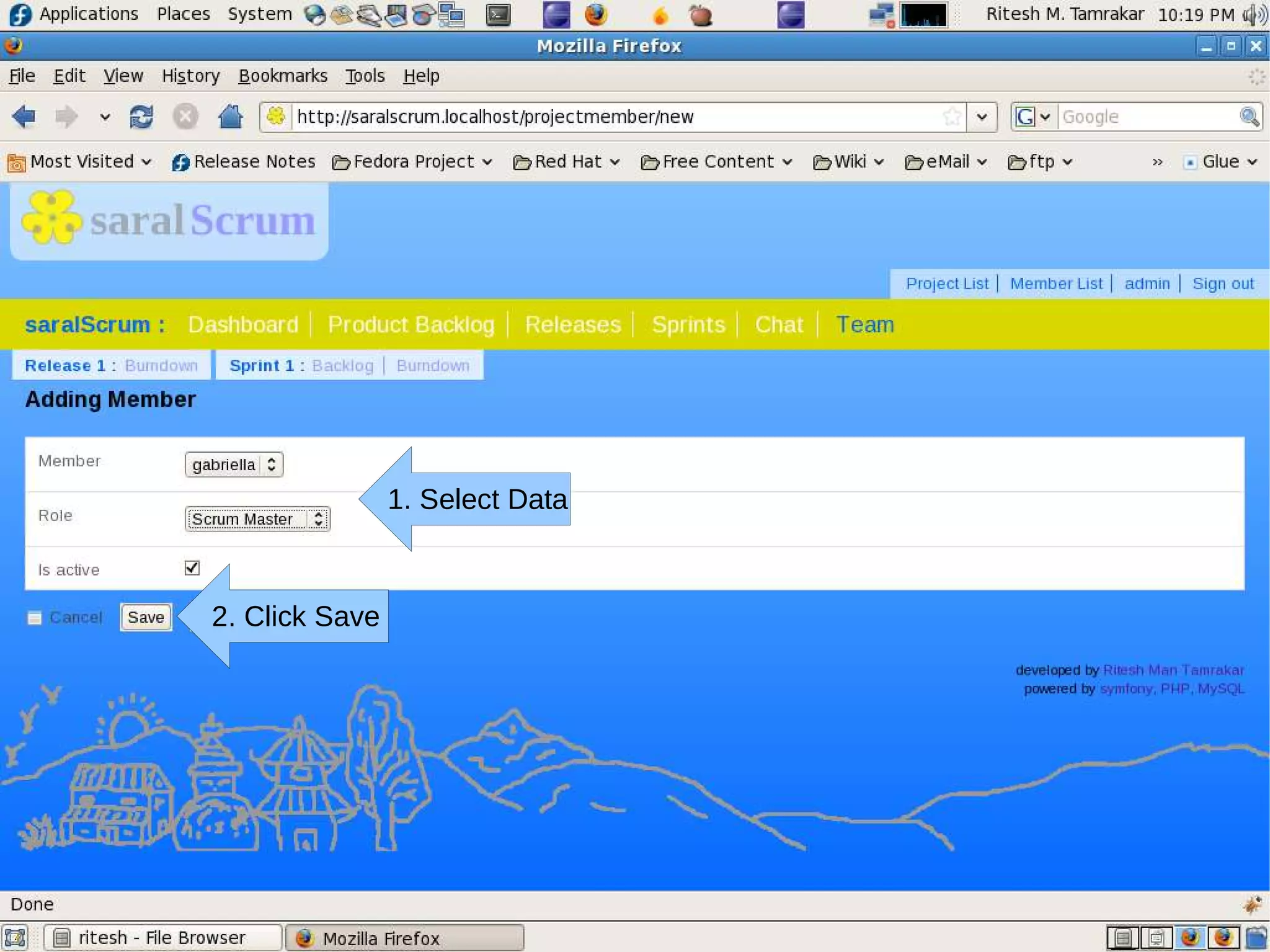Viewport: 1270px width, 952px height.
Task: Open the Applications menu in panel
Action: click(x=89, y=14)
